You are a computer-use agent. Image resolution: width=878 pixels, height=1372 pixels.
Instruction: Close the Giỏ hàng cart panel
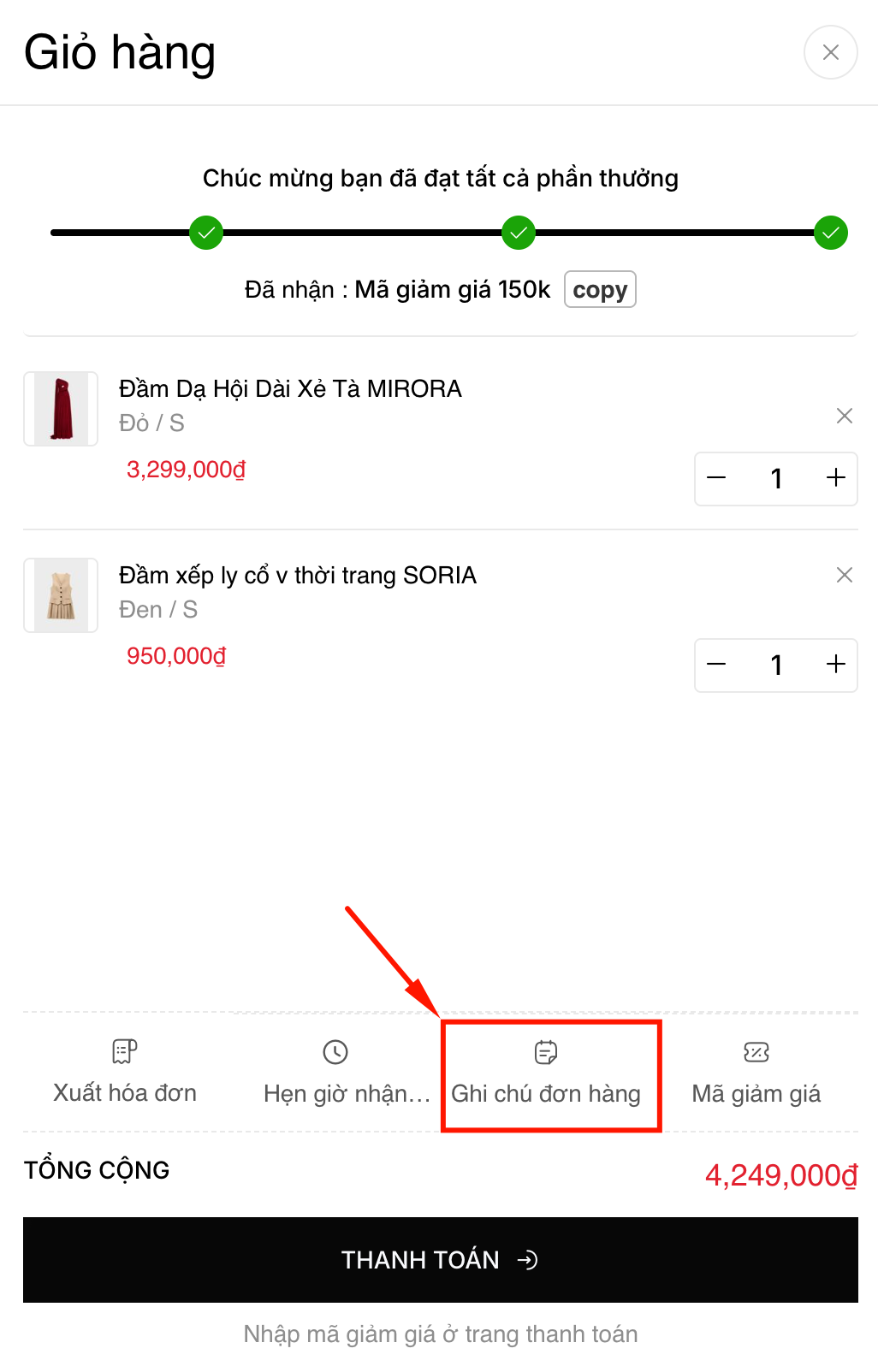coord(830,53)
